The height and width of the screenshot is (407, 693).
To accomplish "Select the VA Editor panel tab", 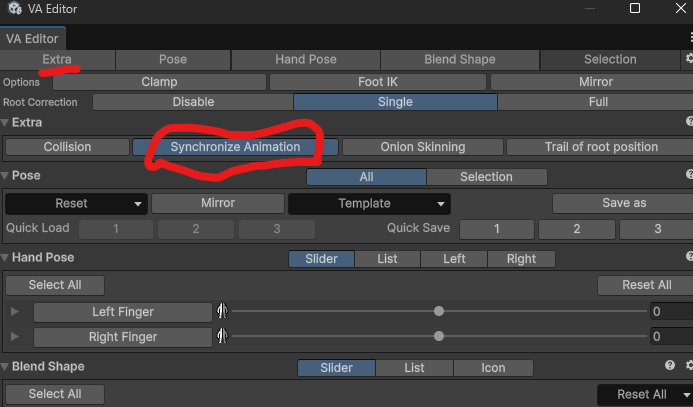I will [32, 38].
